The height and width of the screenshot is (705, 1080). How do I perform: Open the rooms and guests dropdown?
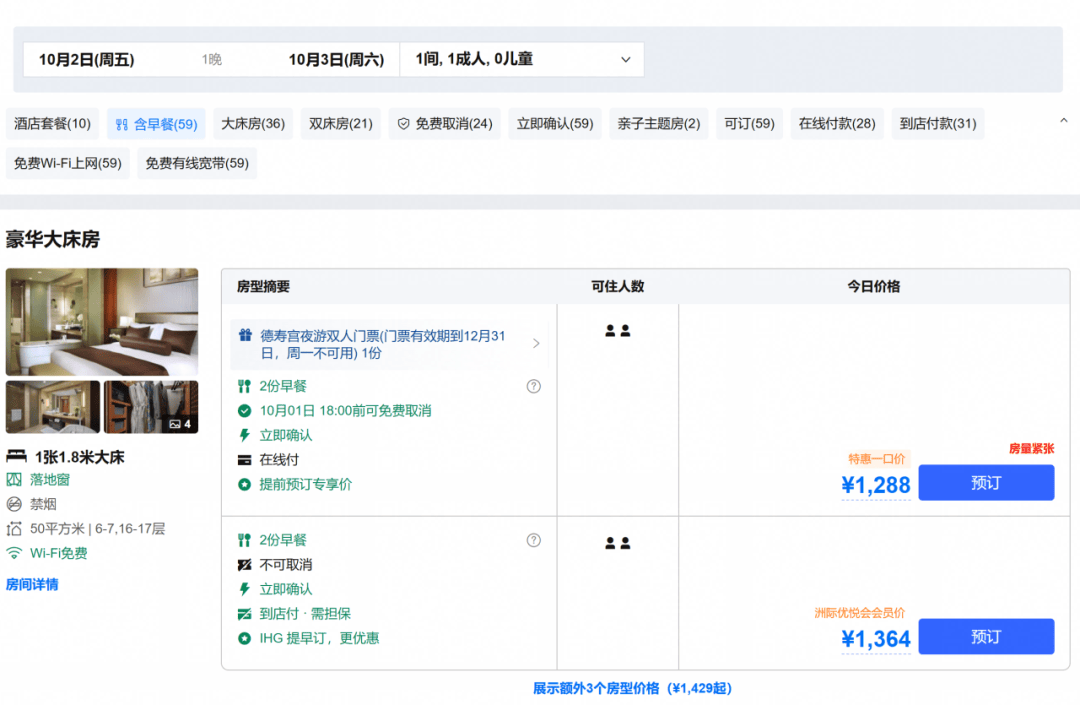coord(522,59)
